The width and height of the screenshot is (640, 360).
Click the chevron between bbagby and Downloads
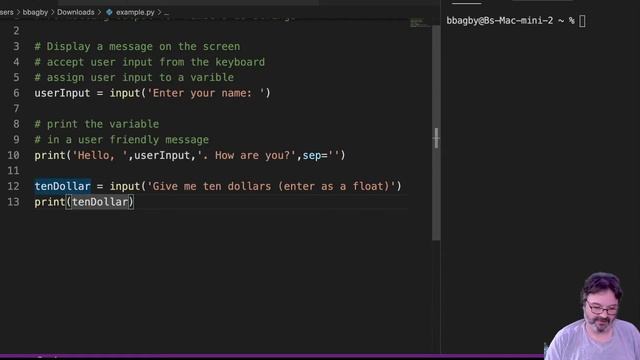[x=52, y=12]
